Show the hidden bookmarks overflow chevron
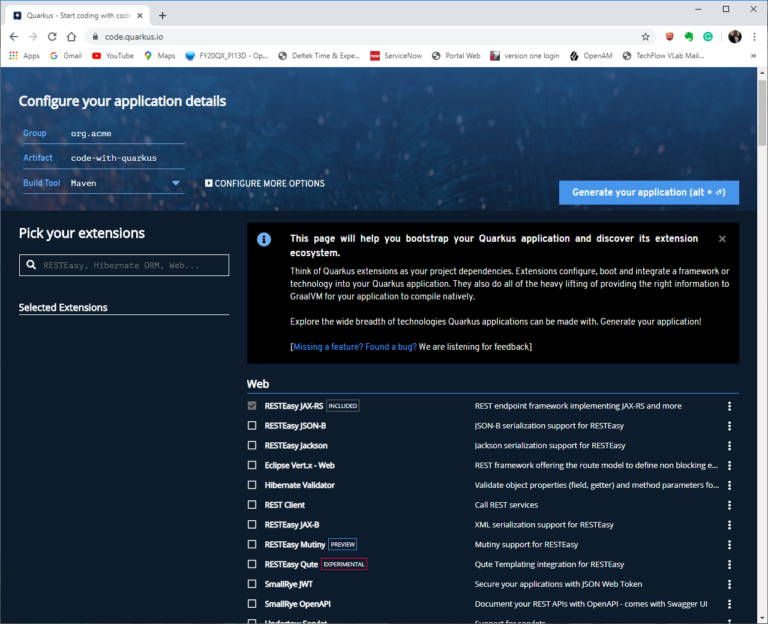This screenshot has width=768, height=624. click(753, 56)
